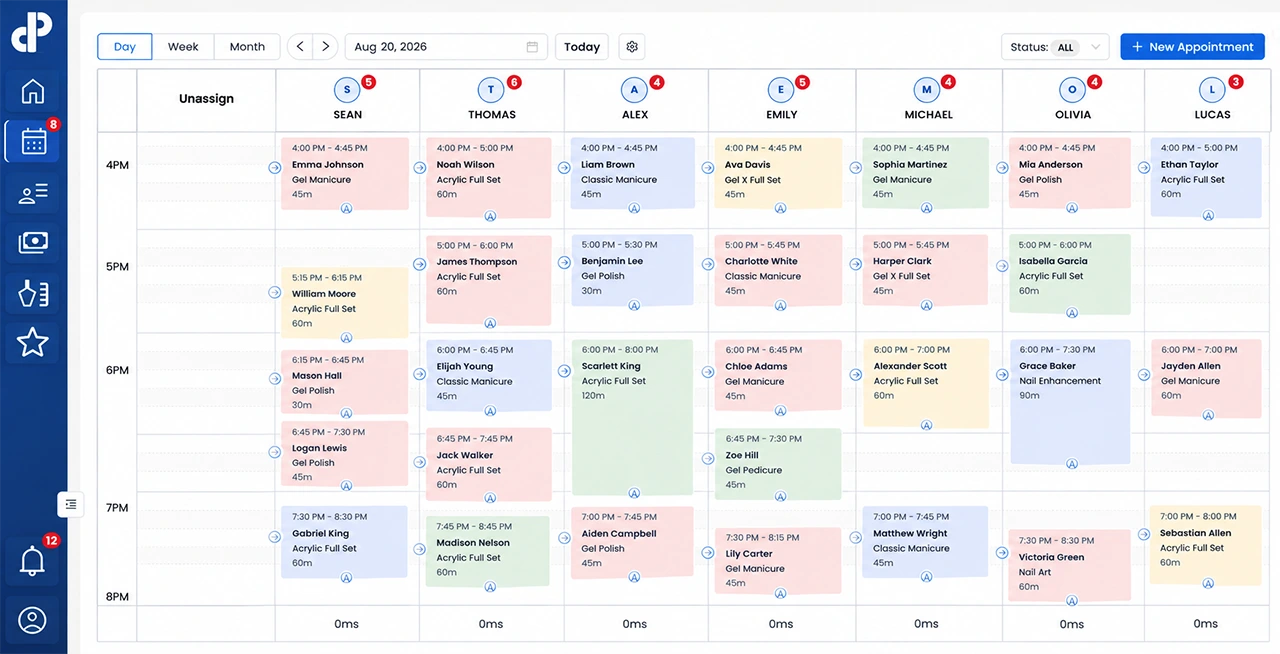Go to next day with right chevron
This screenshot has width=1280, height=654.
[325, 47]
